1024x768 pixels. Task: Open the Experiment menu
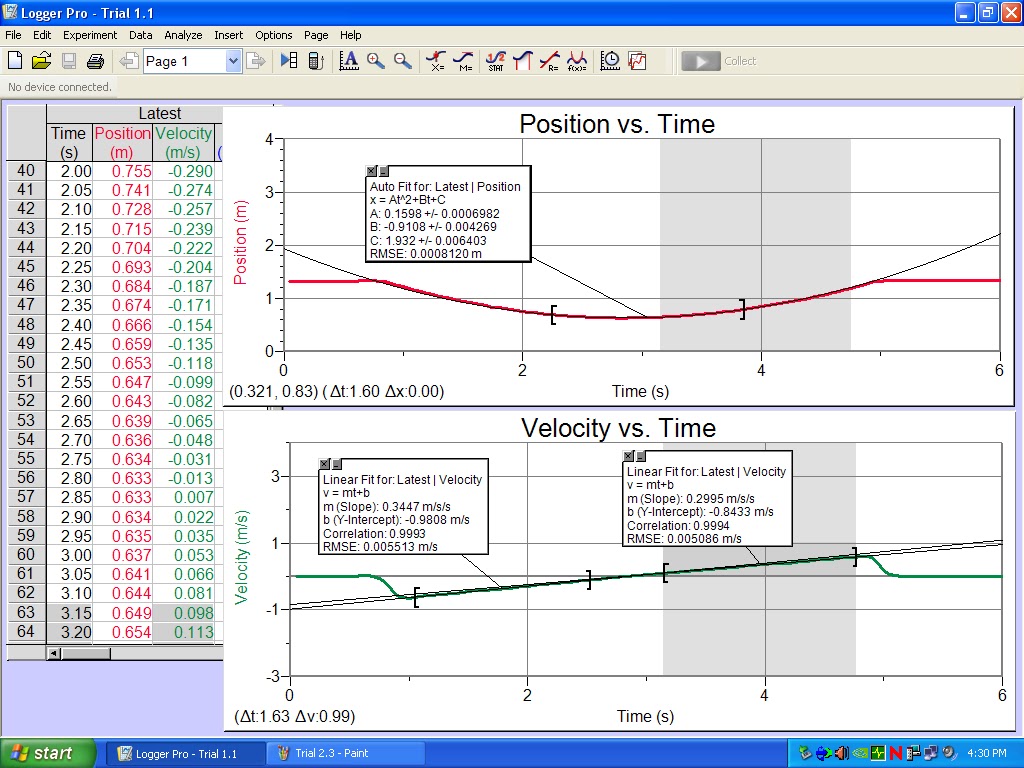[x=90, y=34]
